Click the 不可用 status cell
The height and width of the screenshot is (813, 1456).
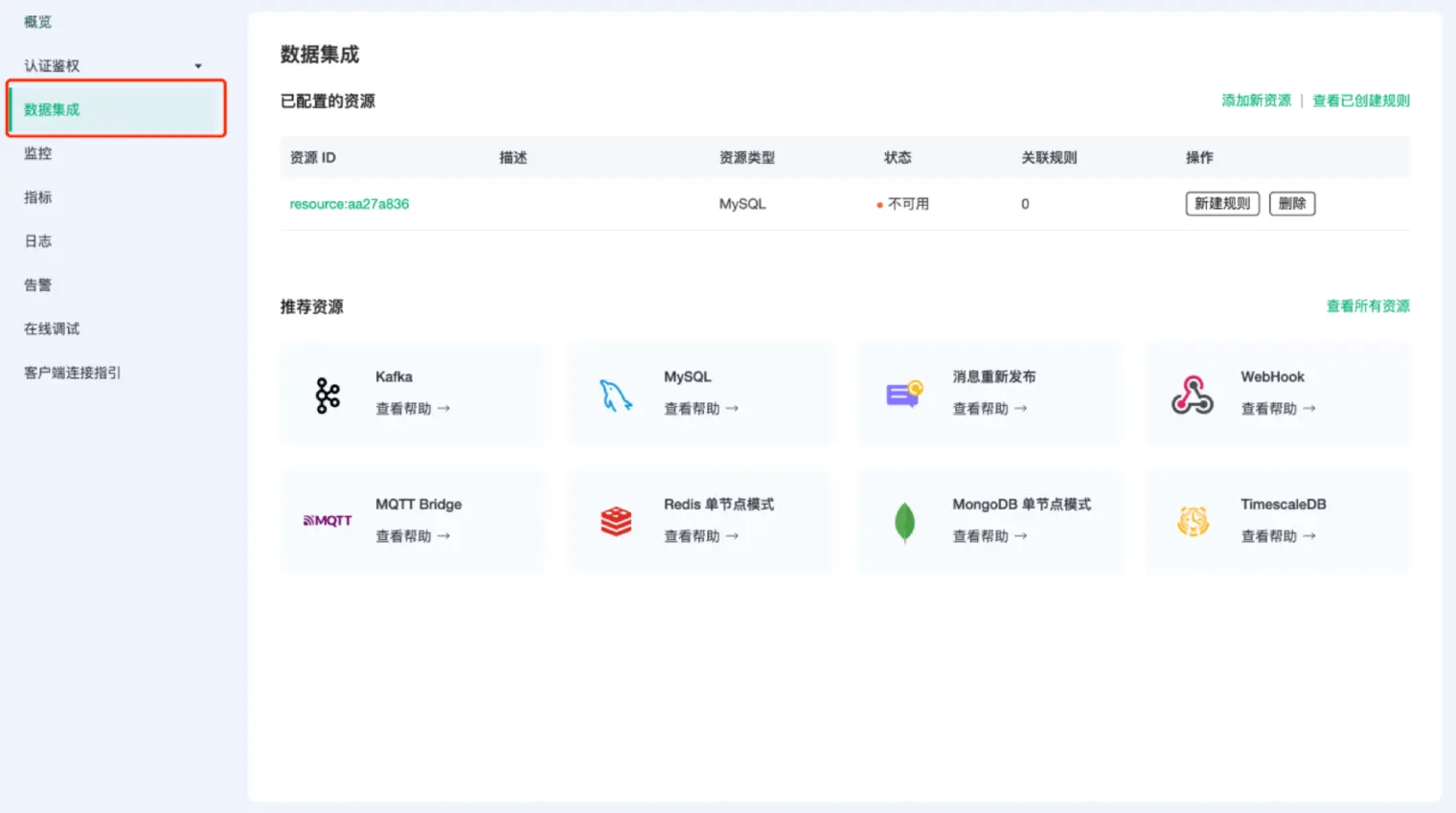tap(903, 204)
